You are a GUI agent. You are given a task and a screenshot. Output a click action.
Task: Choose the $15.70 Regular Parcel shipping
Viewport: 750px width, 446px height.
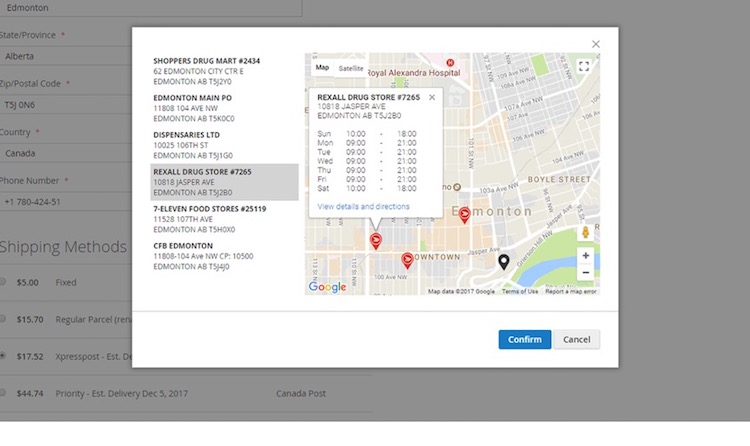pos(3,319)
